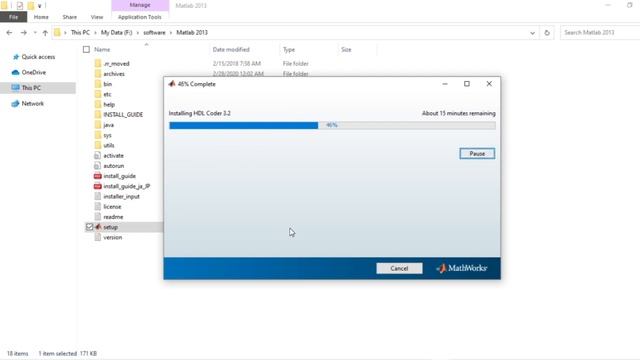
Task: Click the folder icon in address bar
Action: point(57,33)
